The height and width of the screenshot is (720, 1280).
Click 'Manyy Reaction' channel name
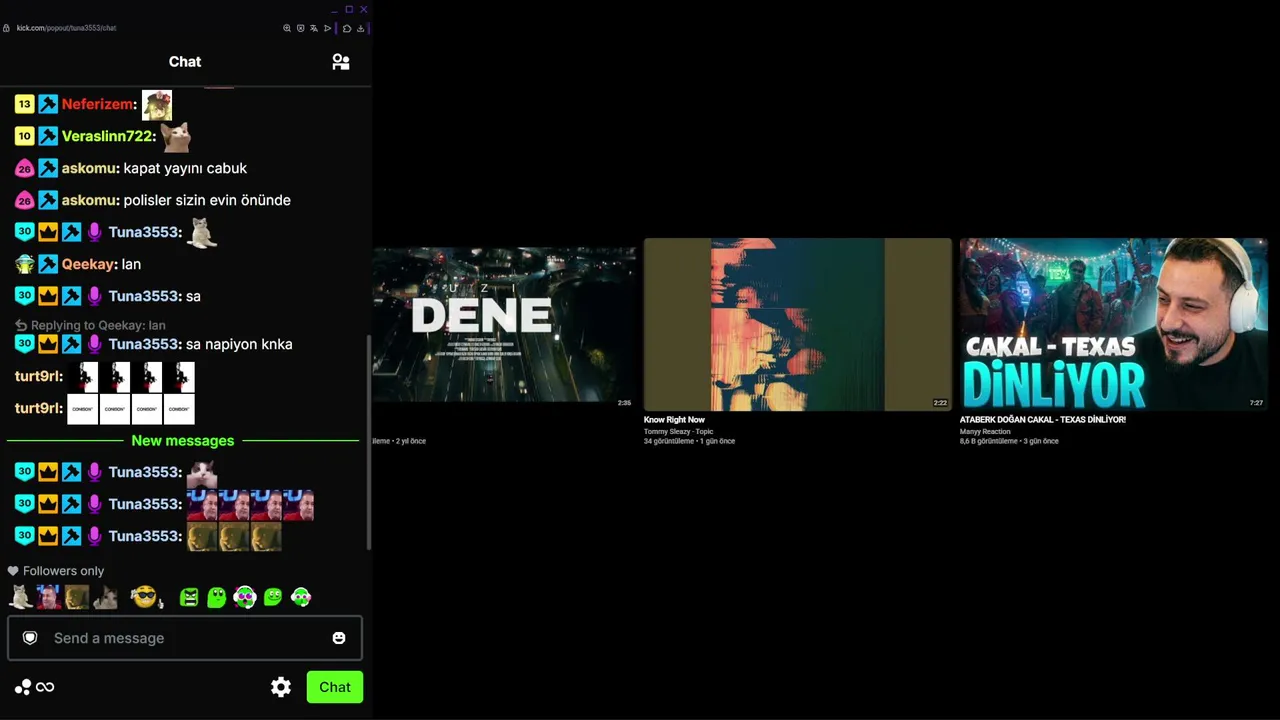point(985,431)
